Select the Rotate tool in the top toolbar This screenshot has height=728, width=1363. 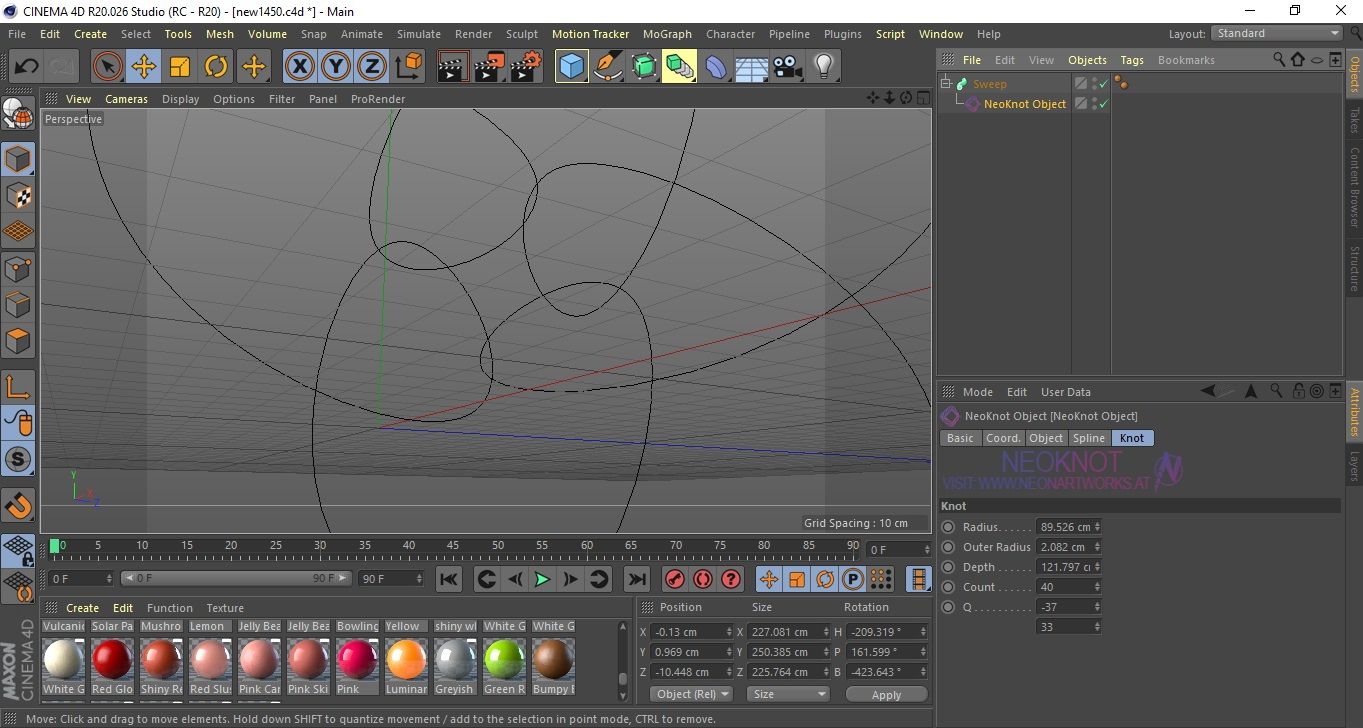click(216, 67)
